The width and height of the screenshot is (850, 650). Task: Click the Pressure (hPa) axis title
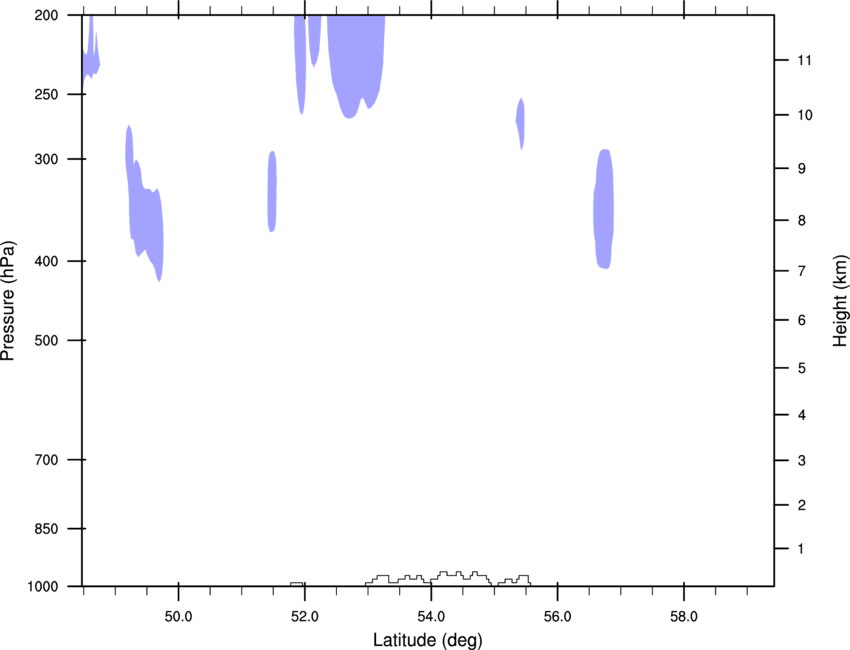pos(8,301)
